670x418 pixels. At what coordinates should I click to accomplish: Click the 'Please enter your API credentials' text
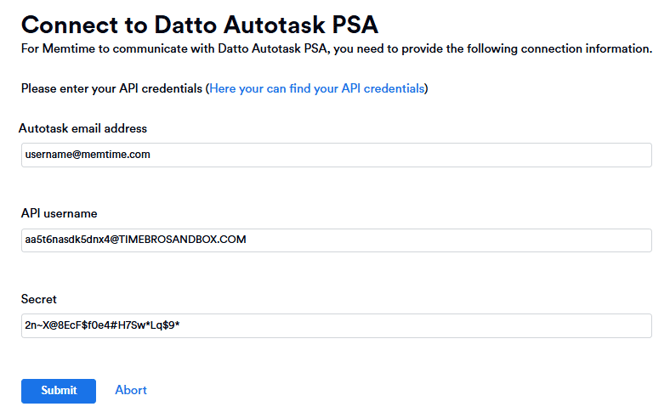tap(112, 88)
